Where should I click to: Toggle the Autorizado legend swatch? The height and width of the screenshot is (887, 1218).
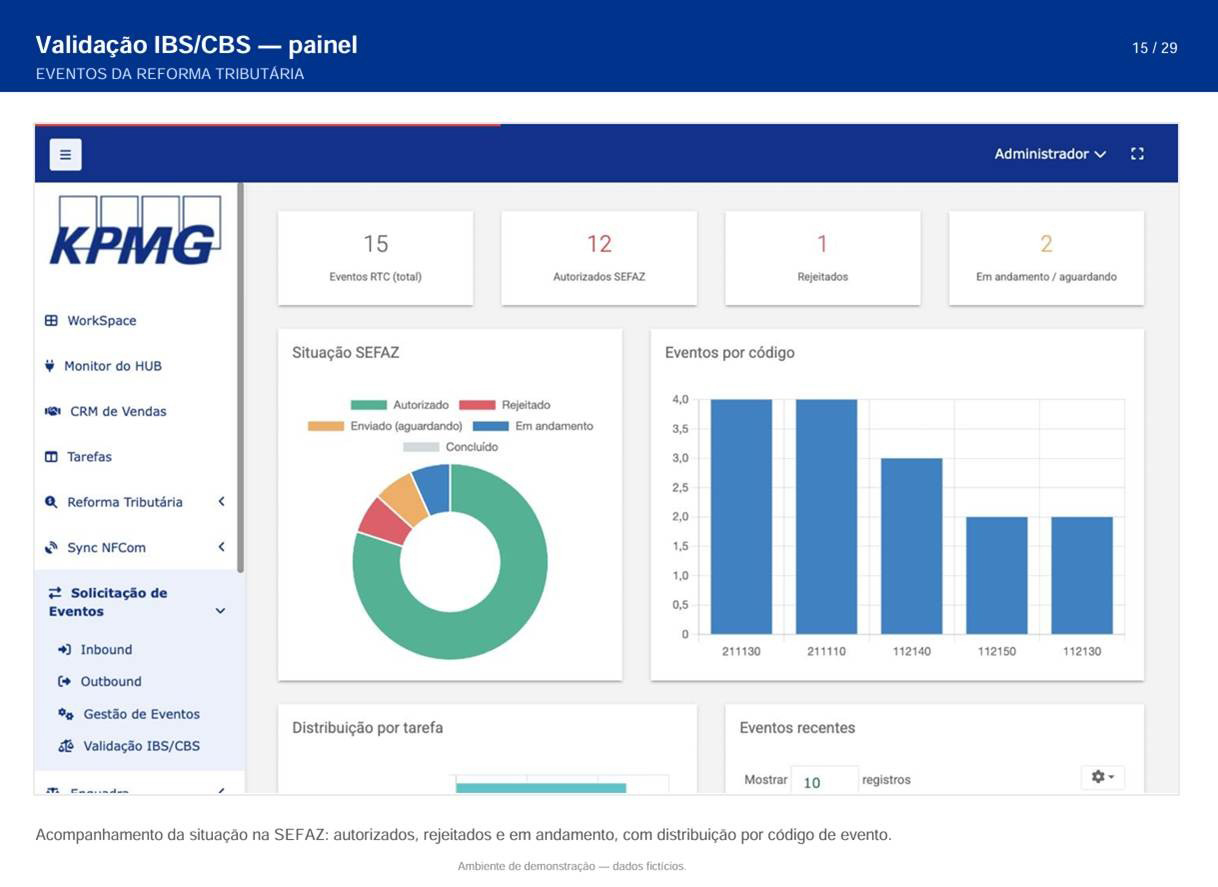369,405
